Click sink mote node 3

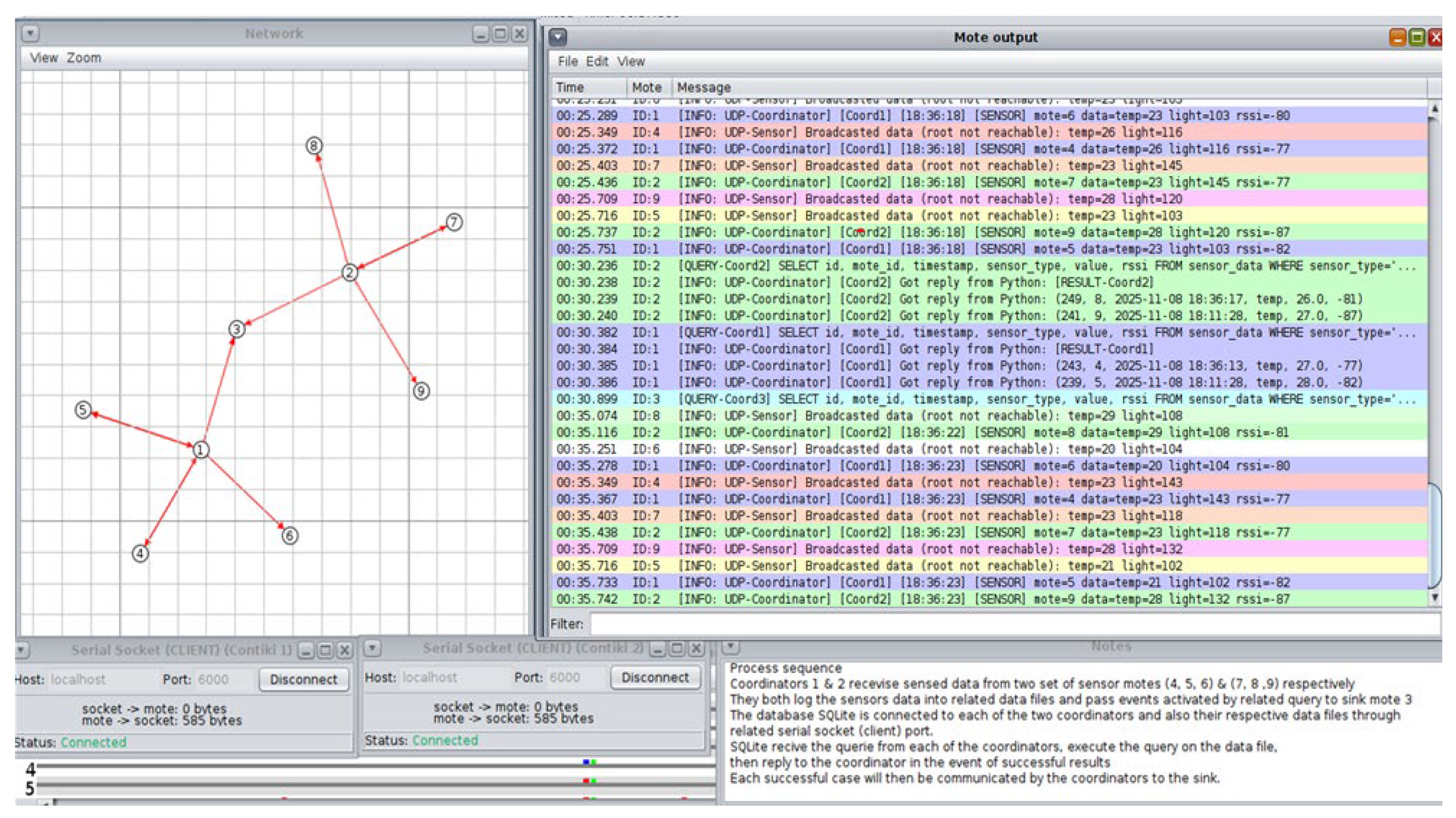(x=237, y=329)
